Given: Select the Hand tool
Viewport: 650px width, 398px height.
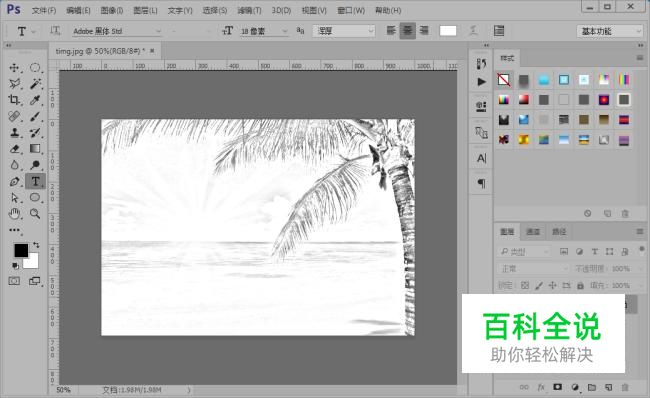Looking at the screenshot, I should (14, 214).
